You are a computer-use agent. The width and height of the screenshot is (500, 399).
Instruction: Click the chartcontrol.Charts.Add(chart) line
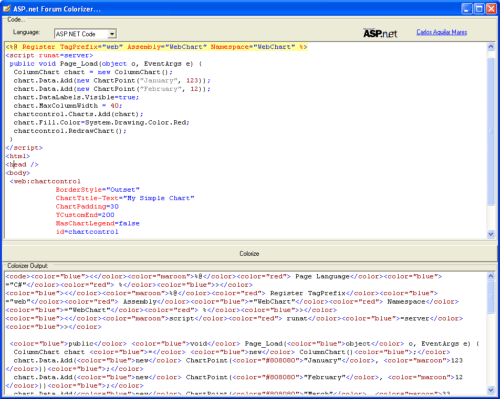tap(78, 114)
